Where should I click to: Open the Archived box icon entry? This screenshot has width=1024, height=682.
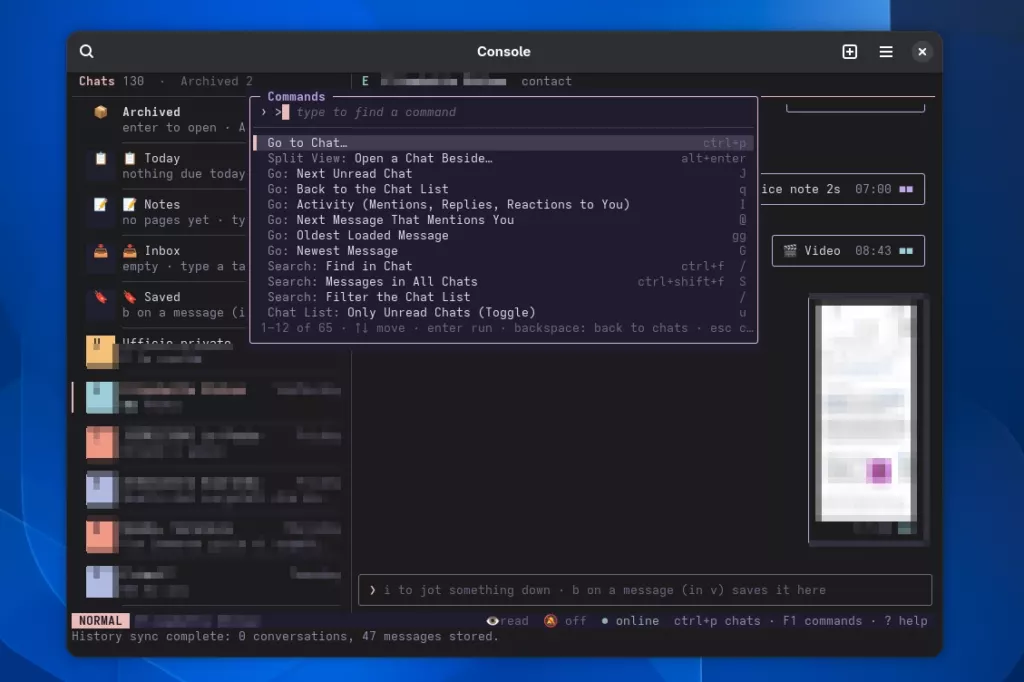coord(101,112)
